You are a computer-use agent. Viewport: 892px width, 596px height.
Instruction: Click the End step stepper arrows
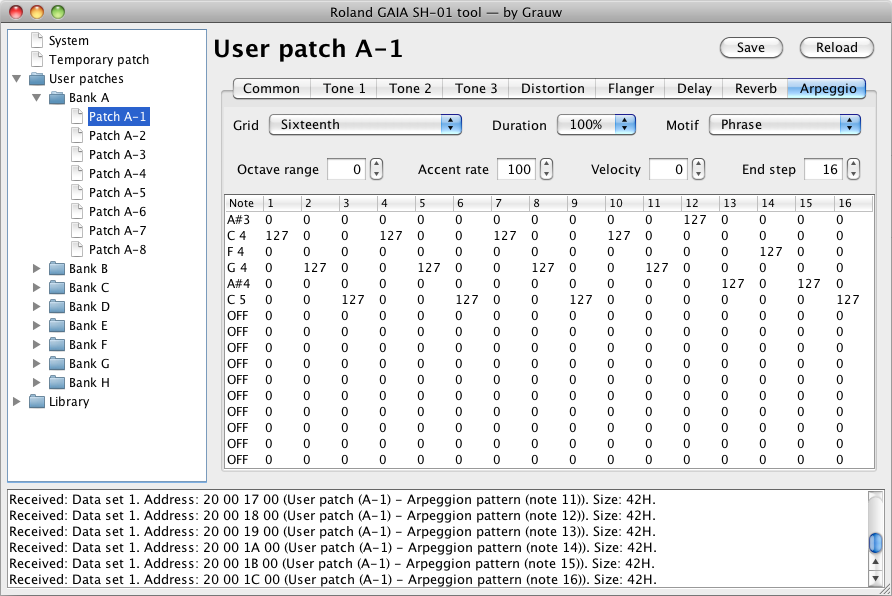click(x=853, y=169)
